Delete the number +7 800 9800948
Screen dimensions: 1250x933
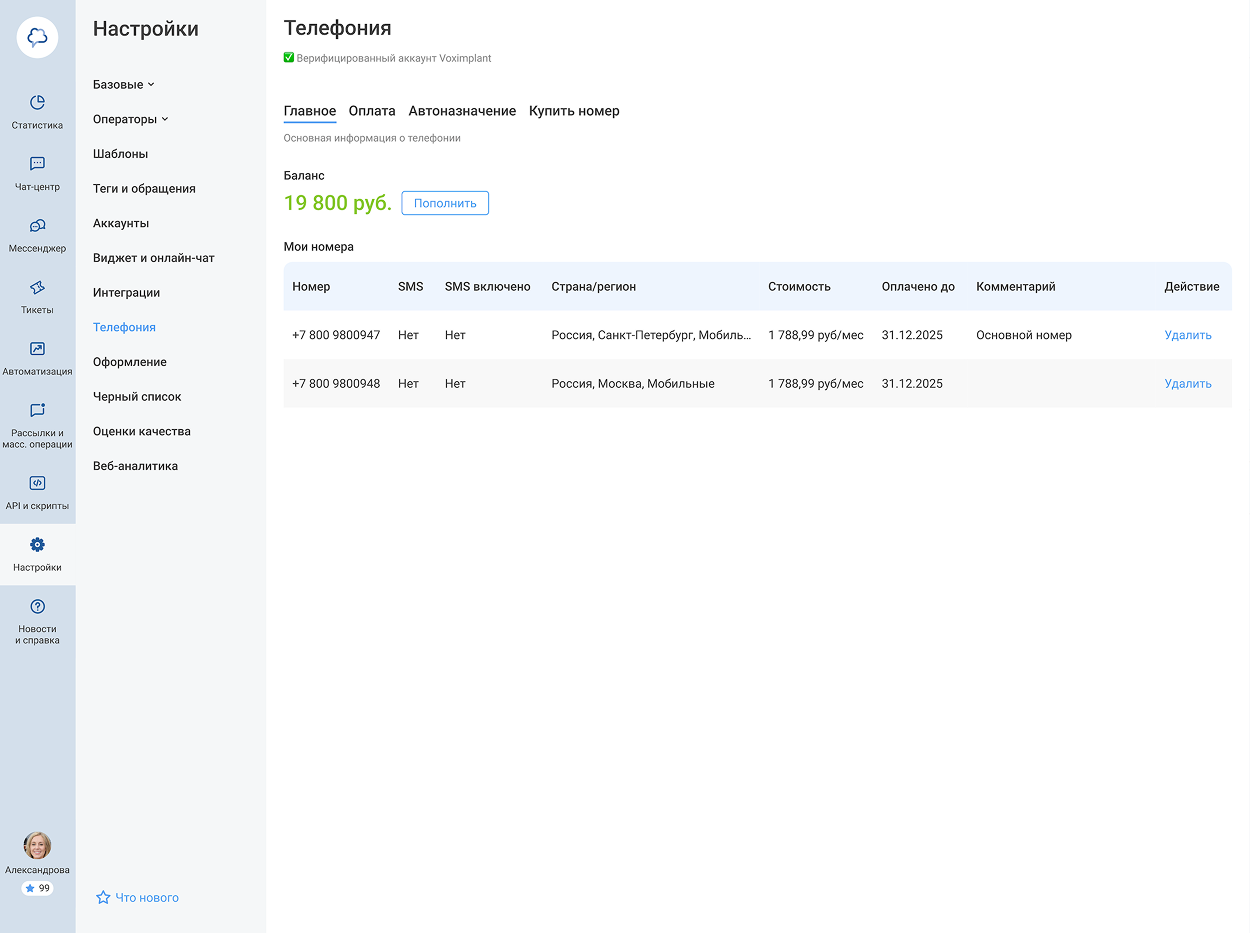click(1187, 384)
